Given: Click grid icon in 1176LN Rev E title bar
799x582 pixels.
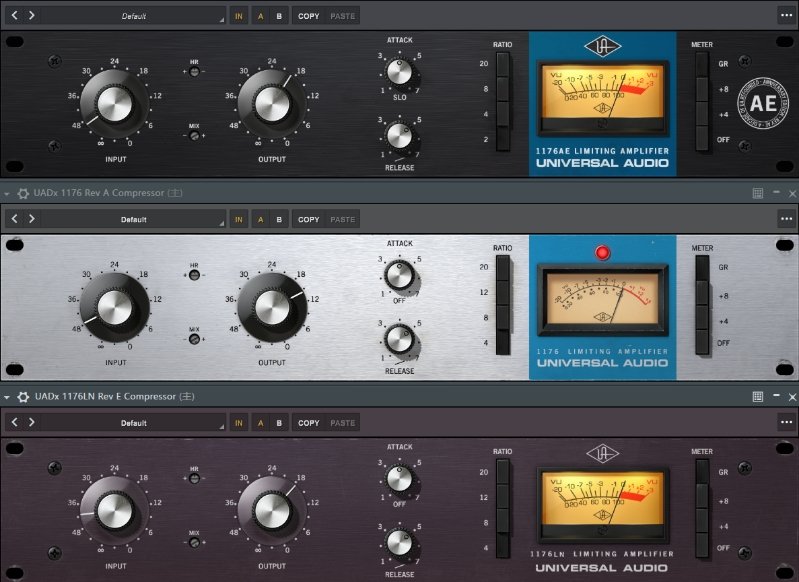Looking at the screenshot, I should tap(758, 396).
